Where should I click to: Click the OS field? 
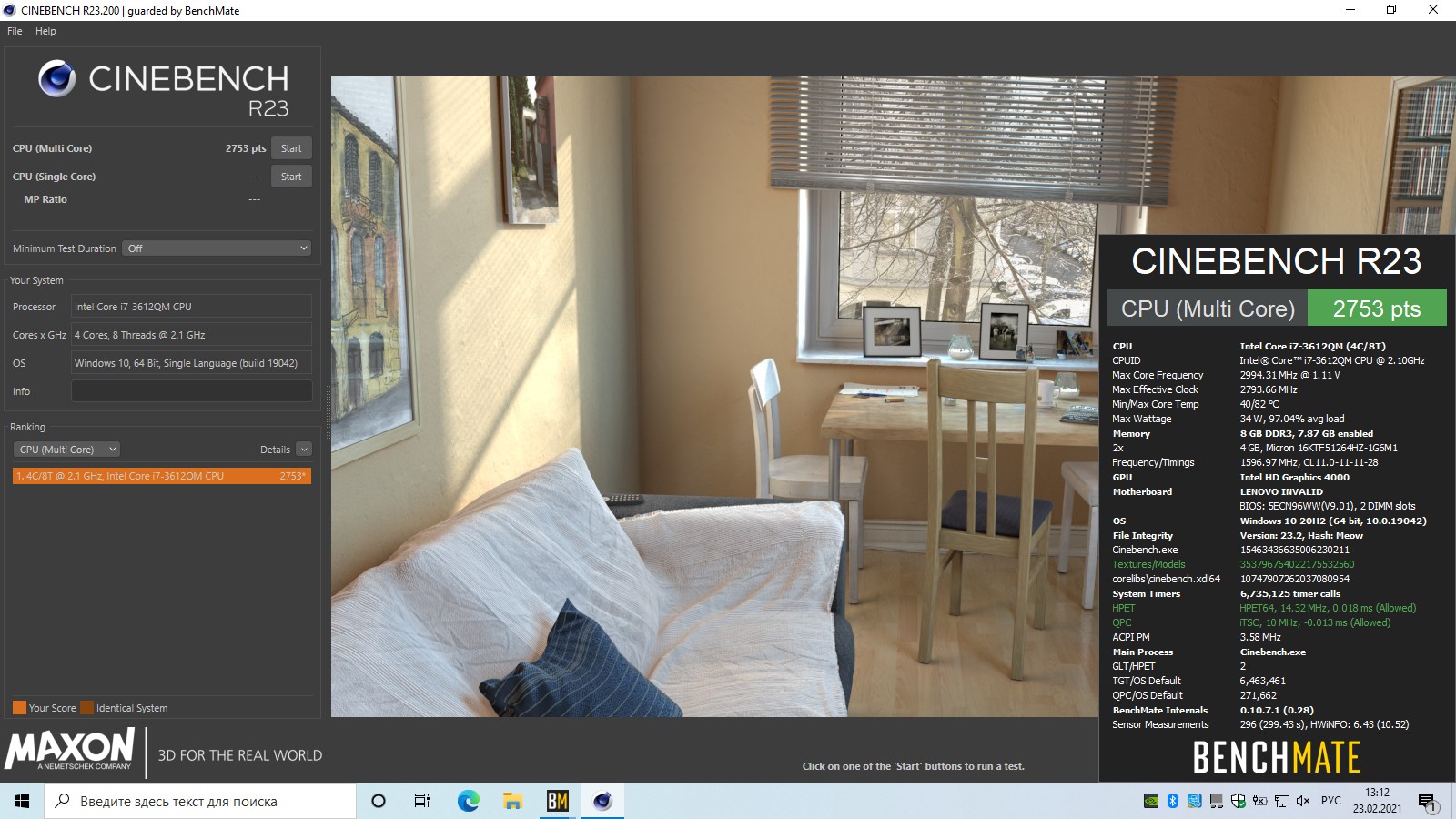click(191, 363)
